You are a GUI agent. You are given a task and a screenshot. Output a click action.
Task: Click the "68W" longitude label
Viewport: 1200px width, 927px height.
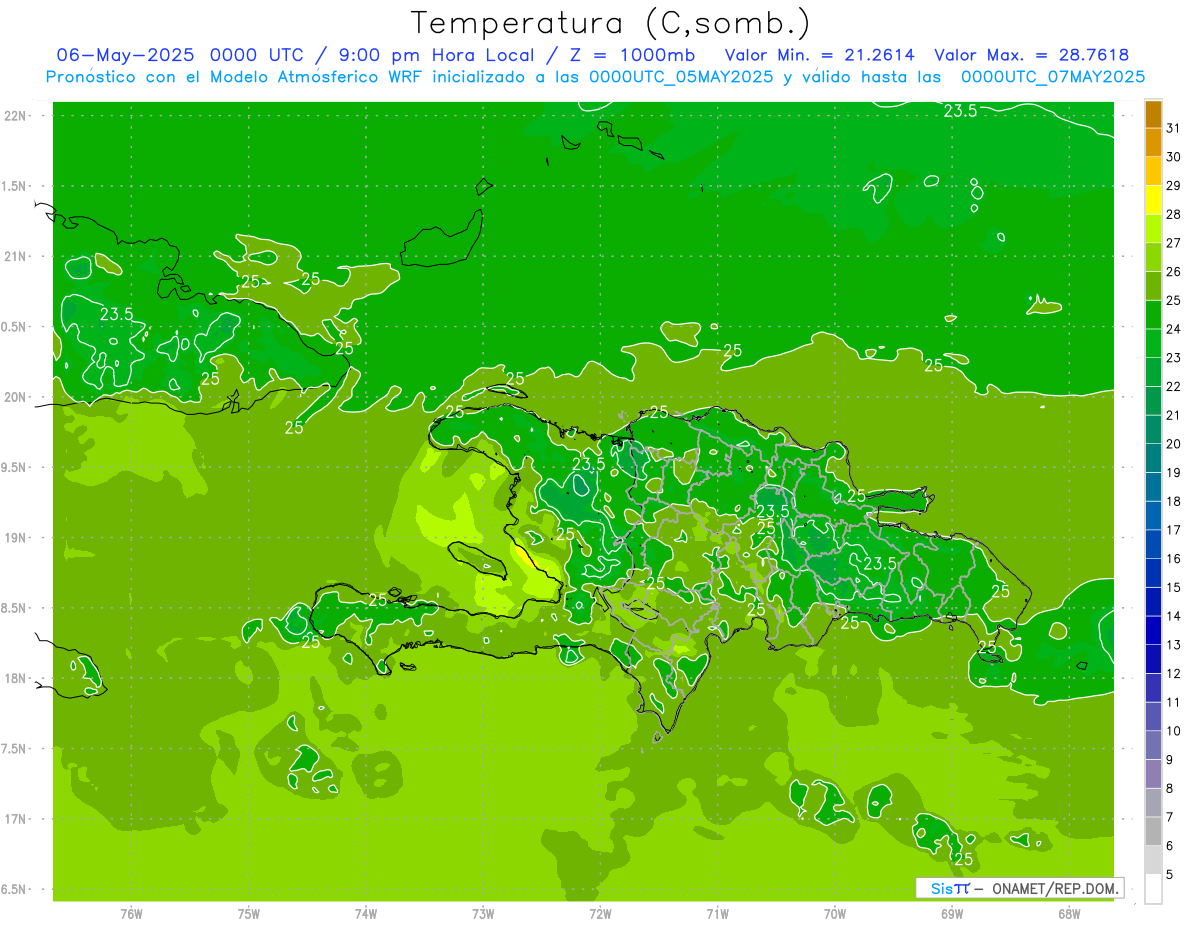[1069, 914]
